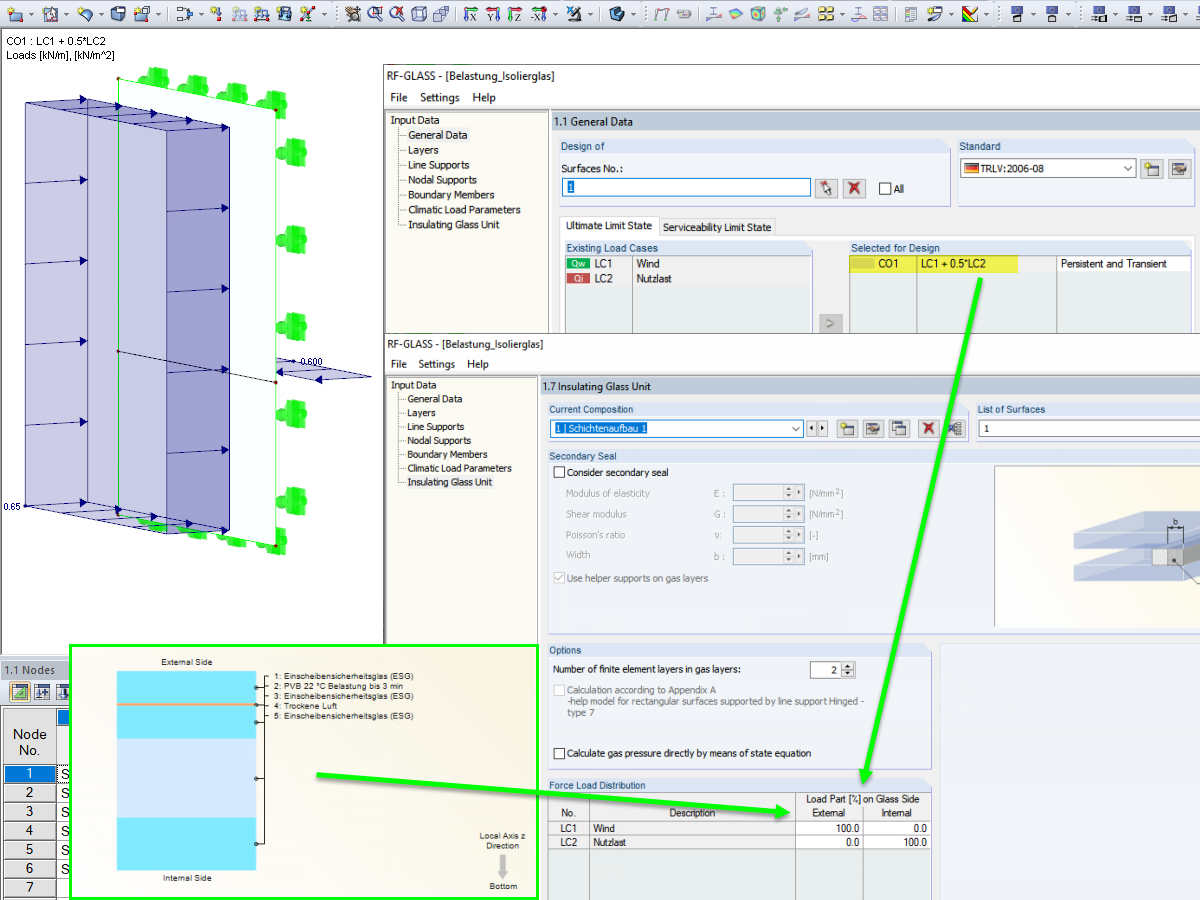Select Layers in lower window tree
1200x900 pixels.
coord(421,413)
